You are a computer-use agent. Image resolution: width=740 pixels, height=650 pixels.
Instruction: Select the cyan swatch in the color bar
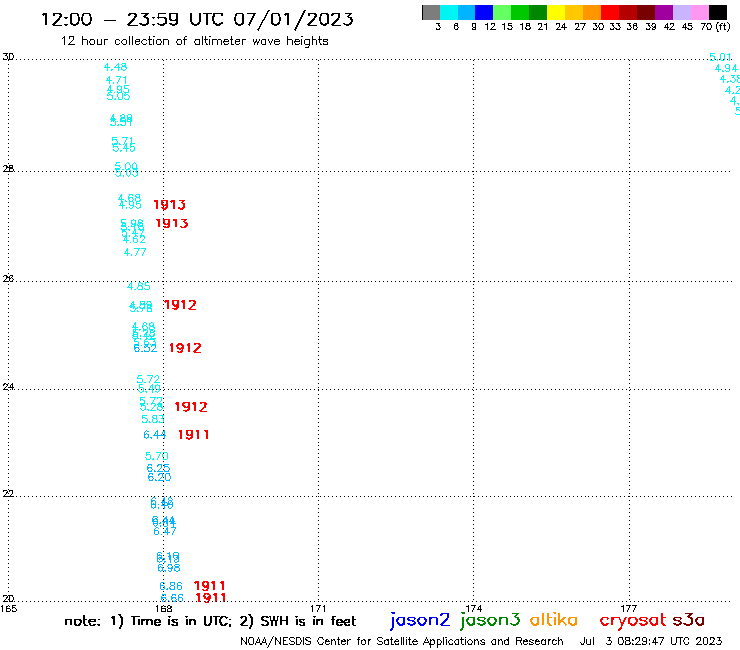[449, 12]
